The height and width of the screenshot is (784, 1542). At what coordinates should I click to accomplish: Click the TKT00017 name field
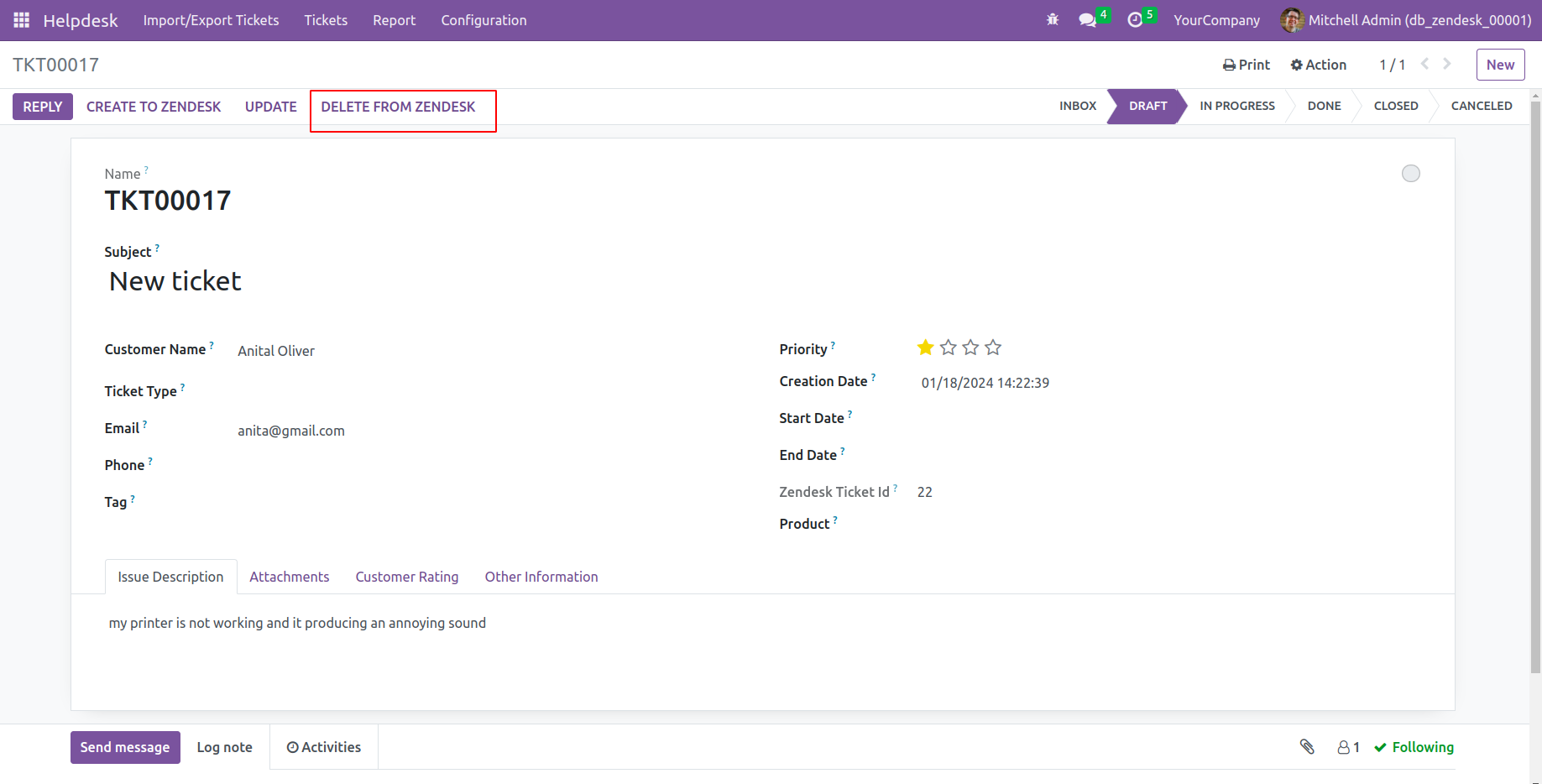pyautogui.click(x=168, y=201)
